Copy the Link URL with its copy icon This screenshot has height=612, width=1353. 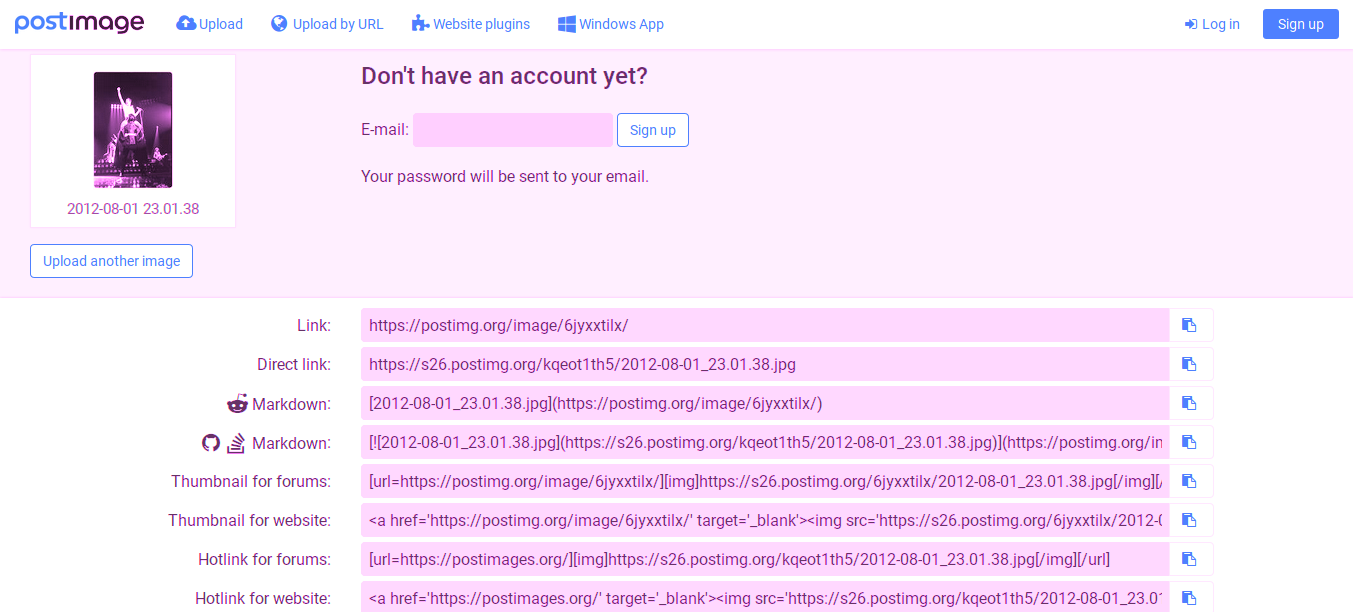(1190, 325)
